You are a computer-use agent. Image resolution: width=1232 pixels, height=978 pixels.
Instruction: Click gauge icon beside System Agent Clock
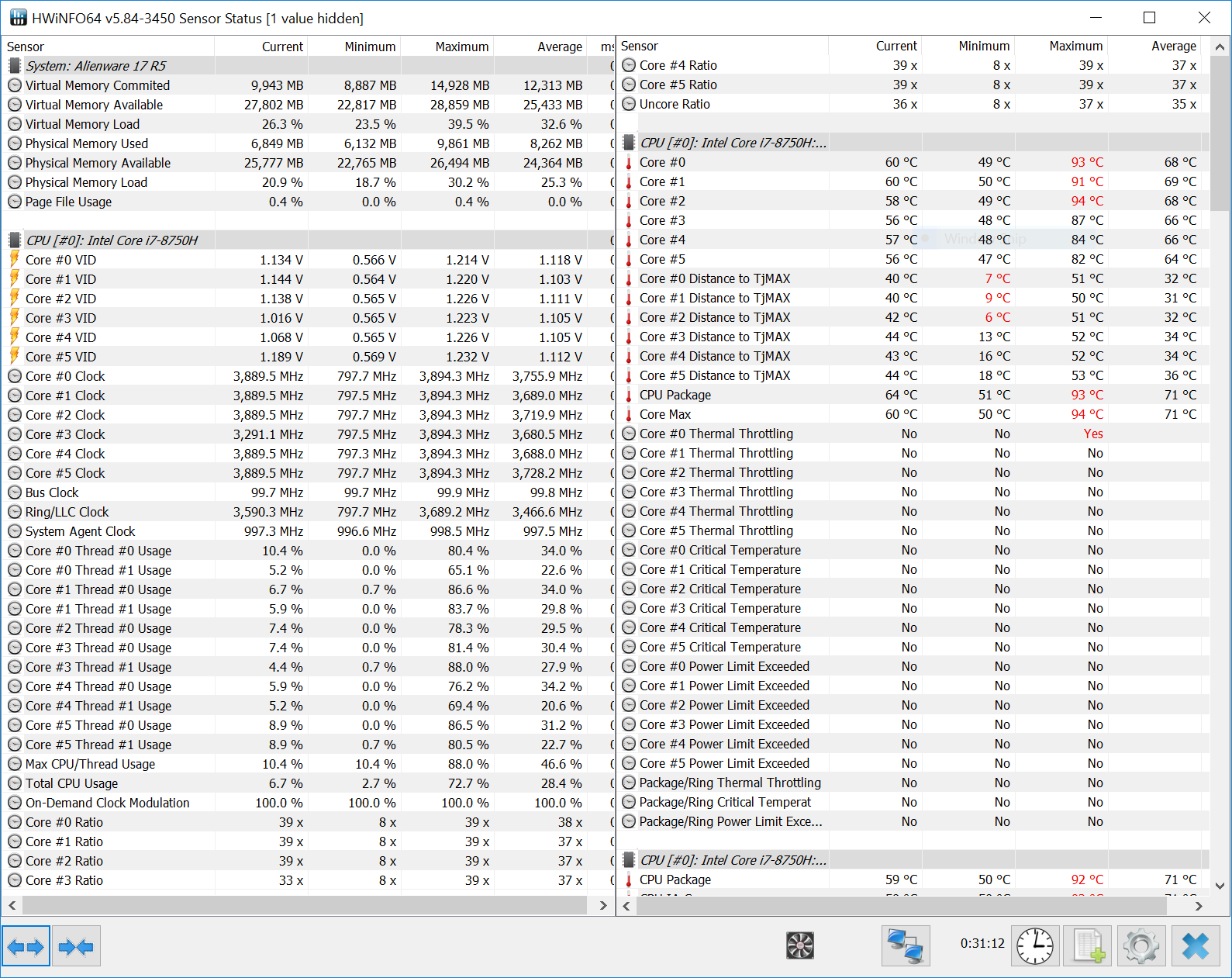tap(15, 531)
